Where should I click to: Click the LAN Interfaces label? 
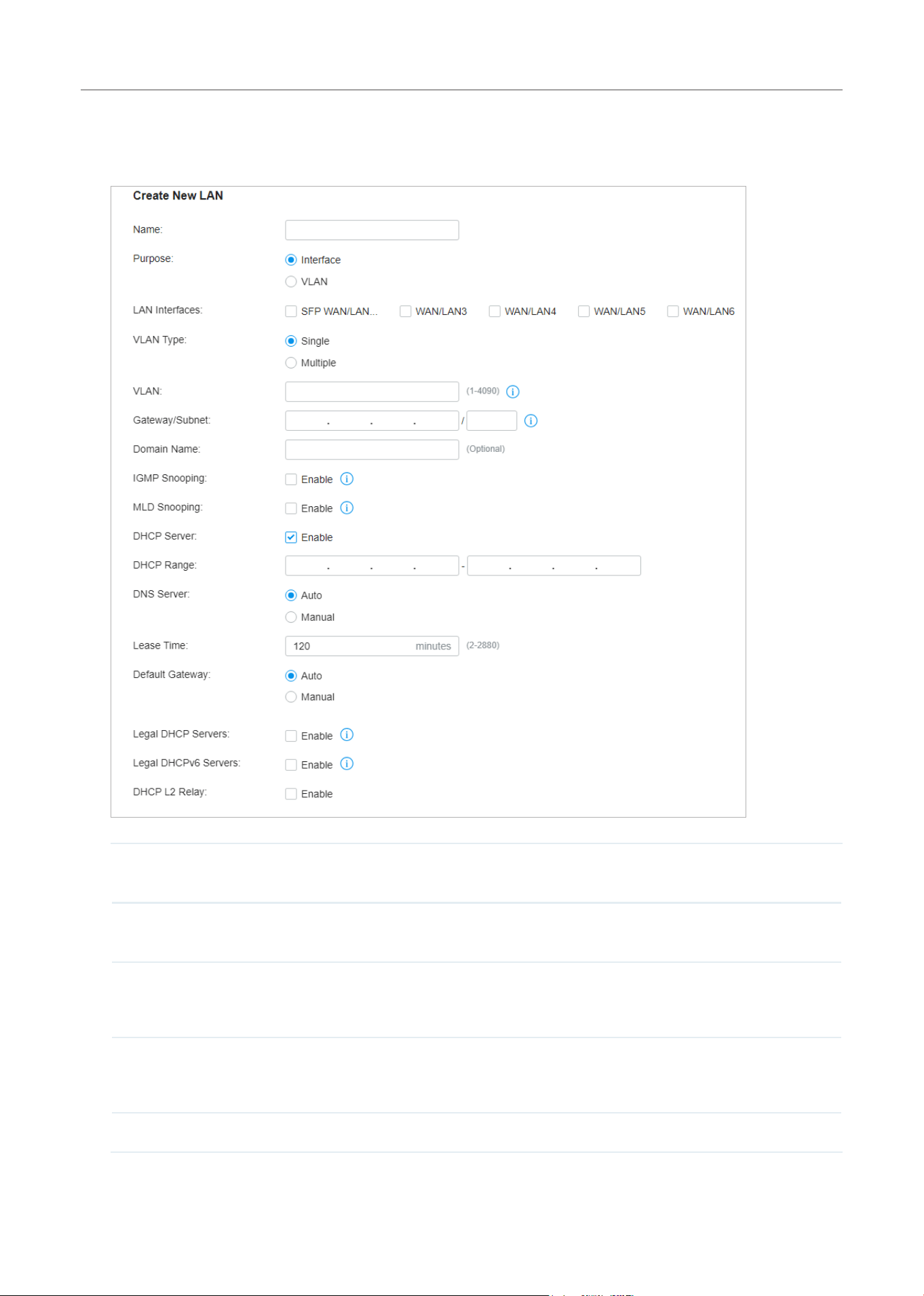click(168, 310)
